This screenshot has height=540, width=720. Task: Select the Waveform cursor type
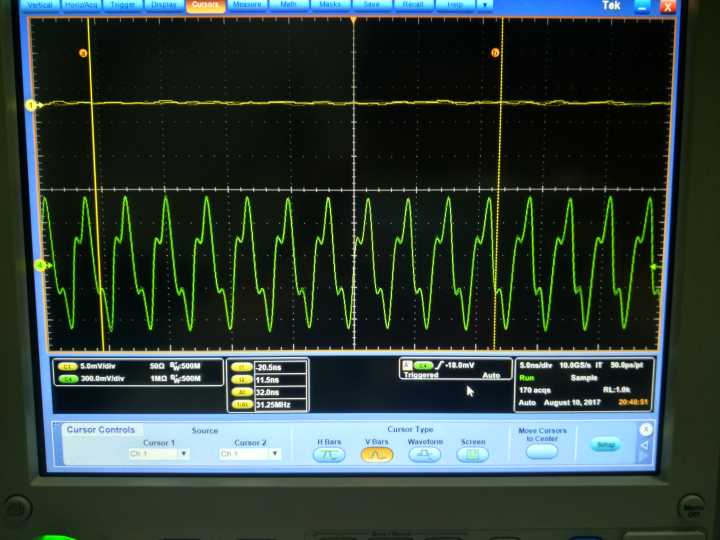pos(424,455)
